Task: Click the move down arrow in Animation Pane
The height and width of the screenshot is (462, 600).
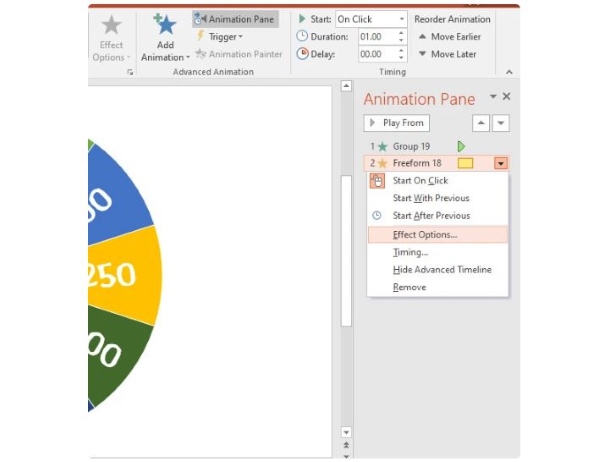Action: pos(501,123)
